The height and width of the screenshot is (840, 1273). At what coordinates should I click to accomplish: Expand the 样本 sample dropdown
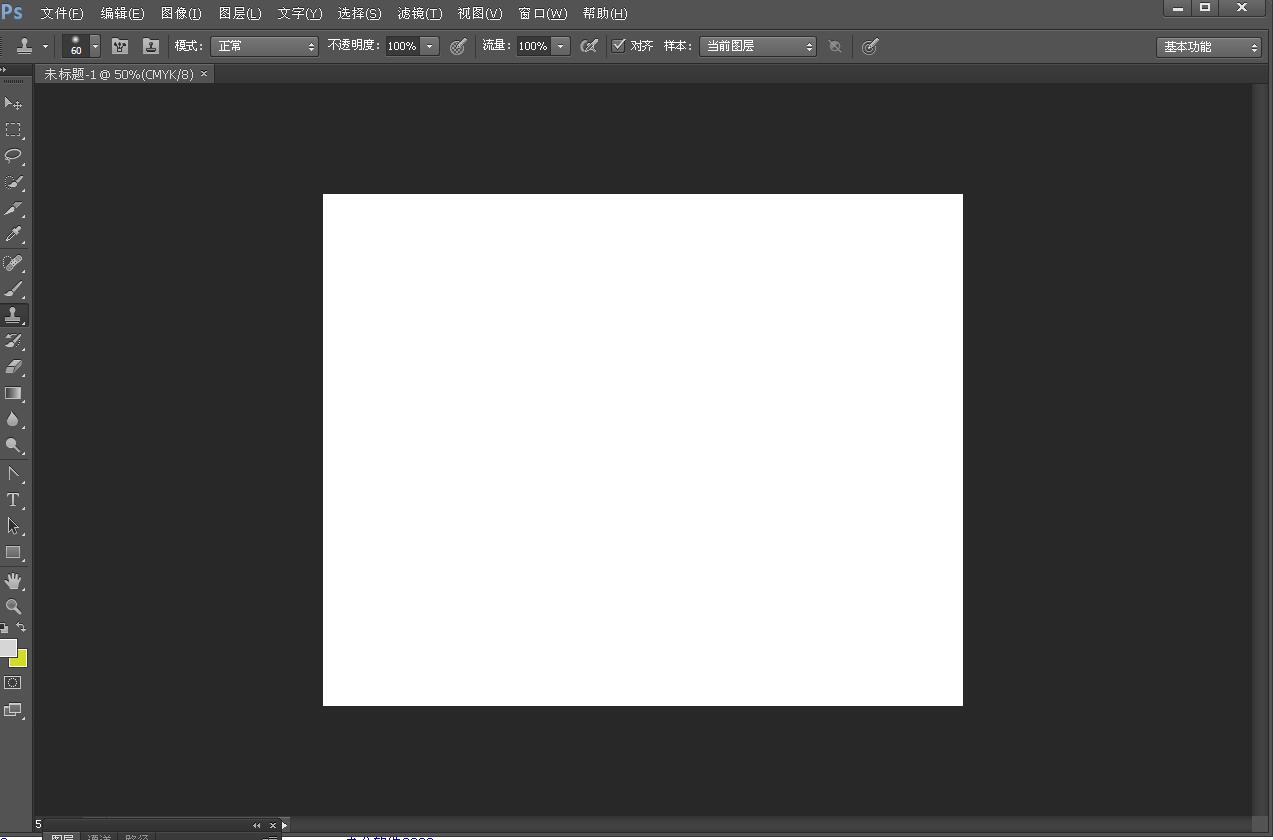click(x=757, y=46)
